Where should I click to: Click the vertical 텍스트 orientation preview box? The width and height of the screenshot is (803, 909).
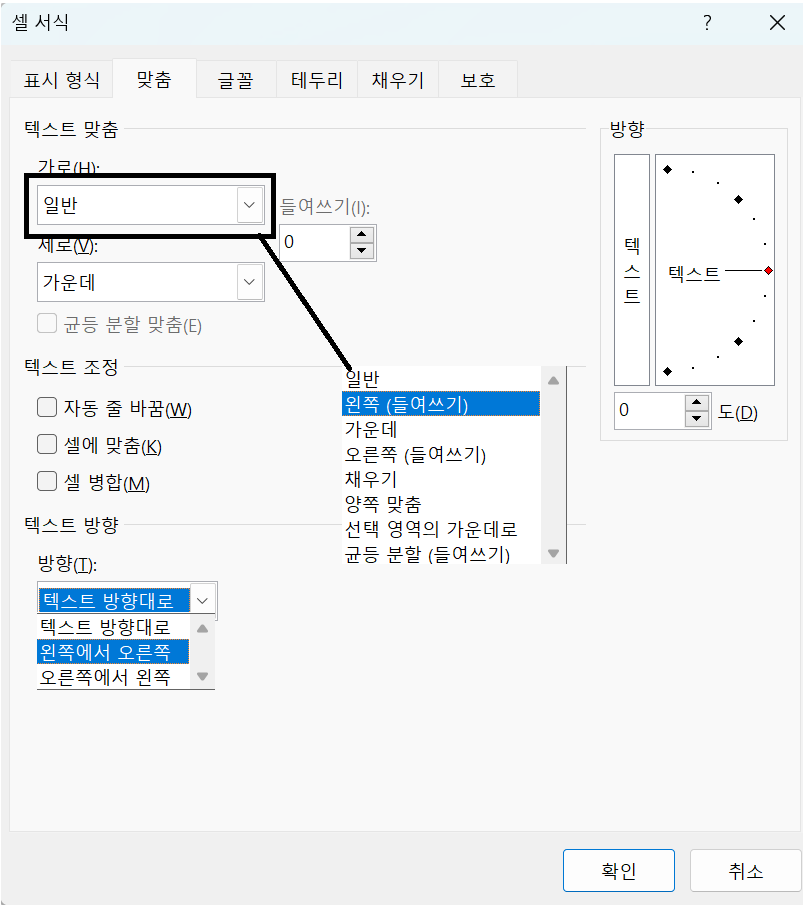631,270
